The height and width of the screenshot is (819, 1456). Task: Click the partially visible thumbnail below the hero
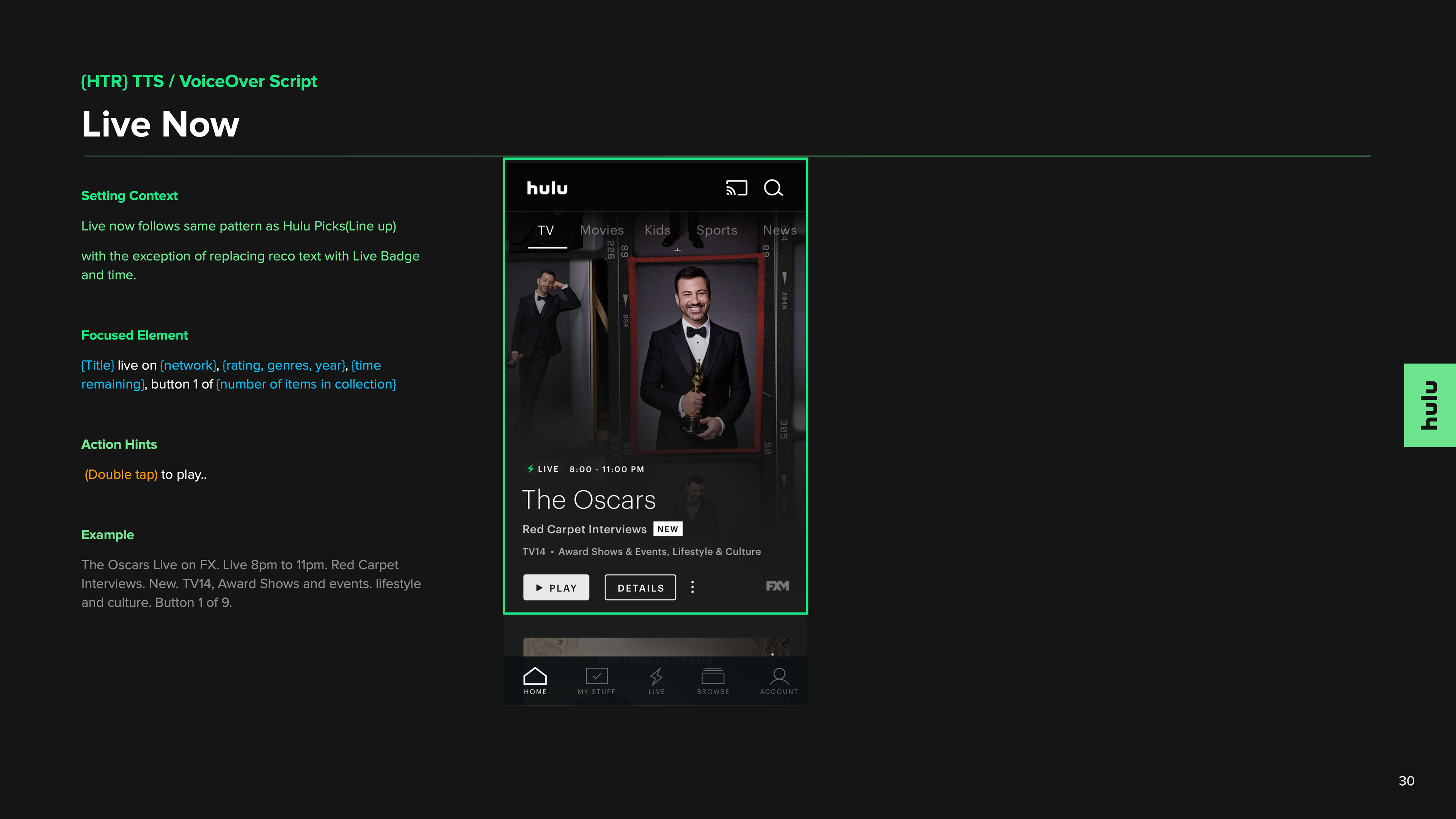(656, 646)
